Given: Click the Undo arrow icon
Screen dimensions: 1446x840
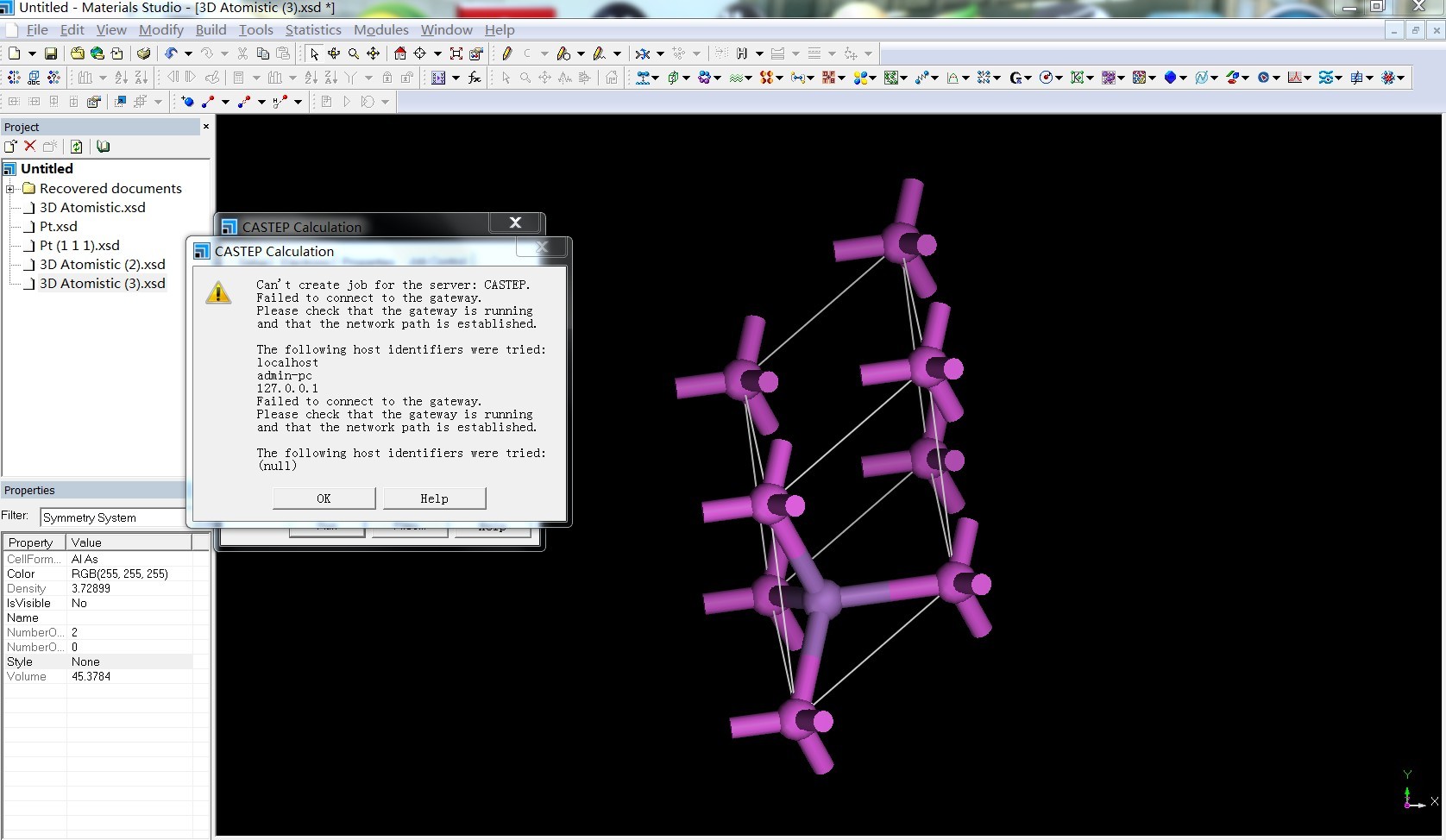Looking at the screenshot, I should tap(172, 53).
